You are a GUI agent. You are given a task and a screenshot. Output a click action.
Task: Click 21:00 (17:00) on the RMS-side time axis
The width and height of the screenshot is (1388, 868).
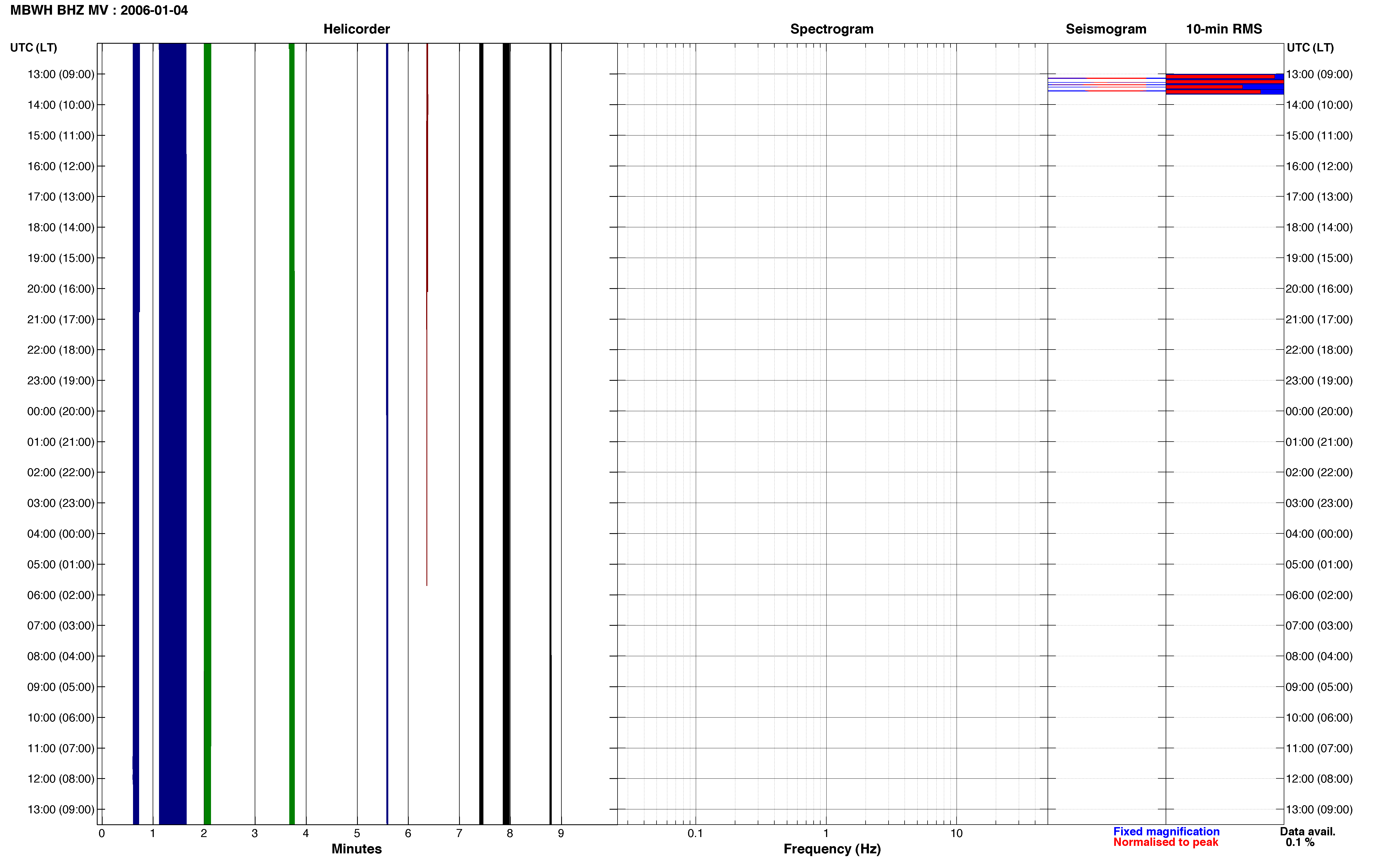click(x=1319, y=319)
